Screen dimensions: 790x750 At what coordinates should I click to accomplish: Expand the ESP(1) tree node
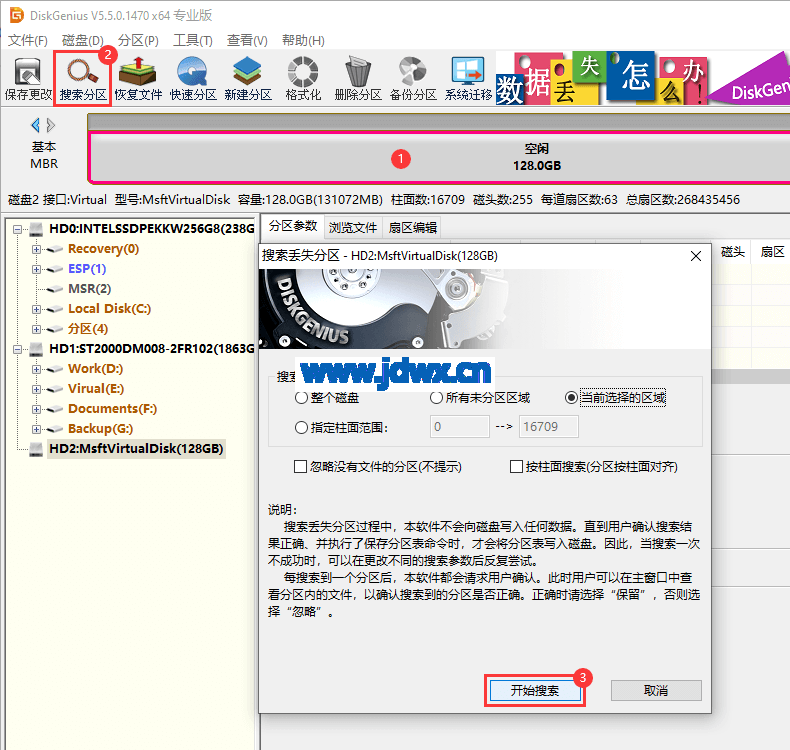coord(36,269)
